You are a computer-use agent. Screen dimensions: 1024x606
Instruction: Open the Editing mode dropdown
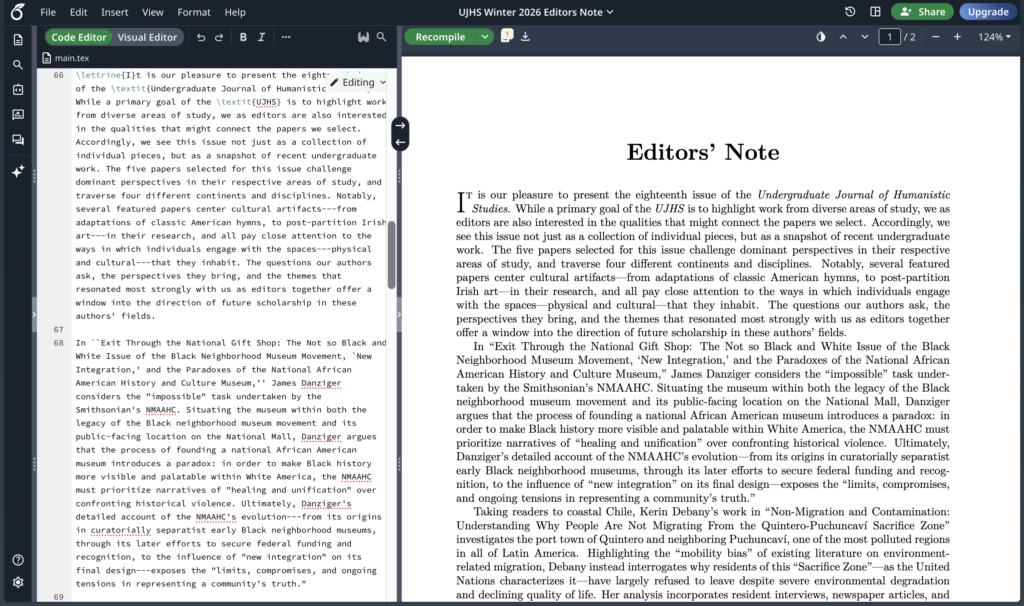tap(358, 82)
